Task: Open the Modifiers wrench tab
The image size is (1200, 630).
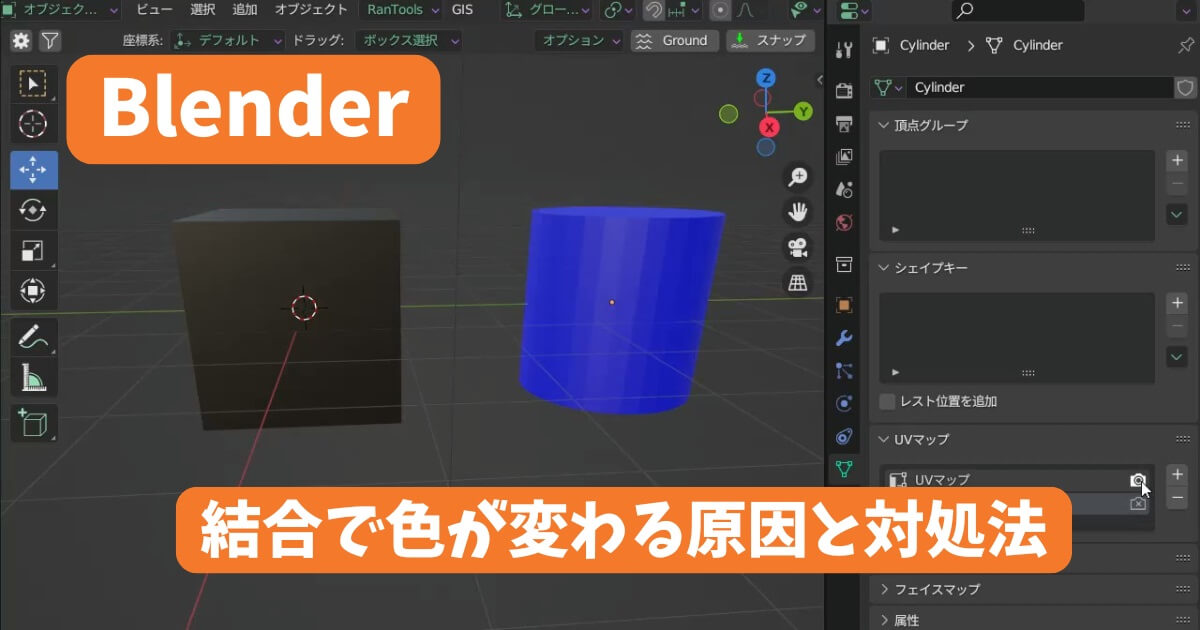Action: coord(844,338)
